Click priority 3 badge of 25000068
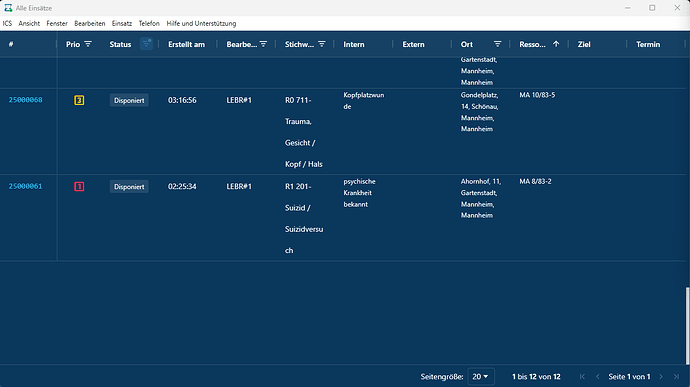Image resolution: width=690 pixels, height=387 pixels. (x=79, y=100)
